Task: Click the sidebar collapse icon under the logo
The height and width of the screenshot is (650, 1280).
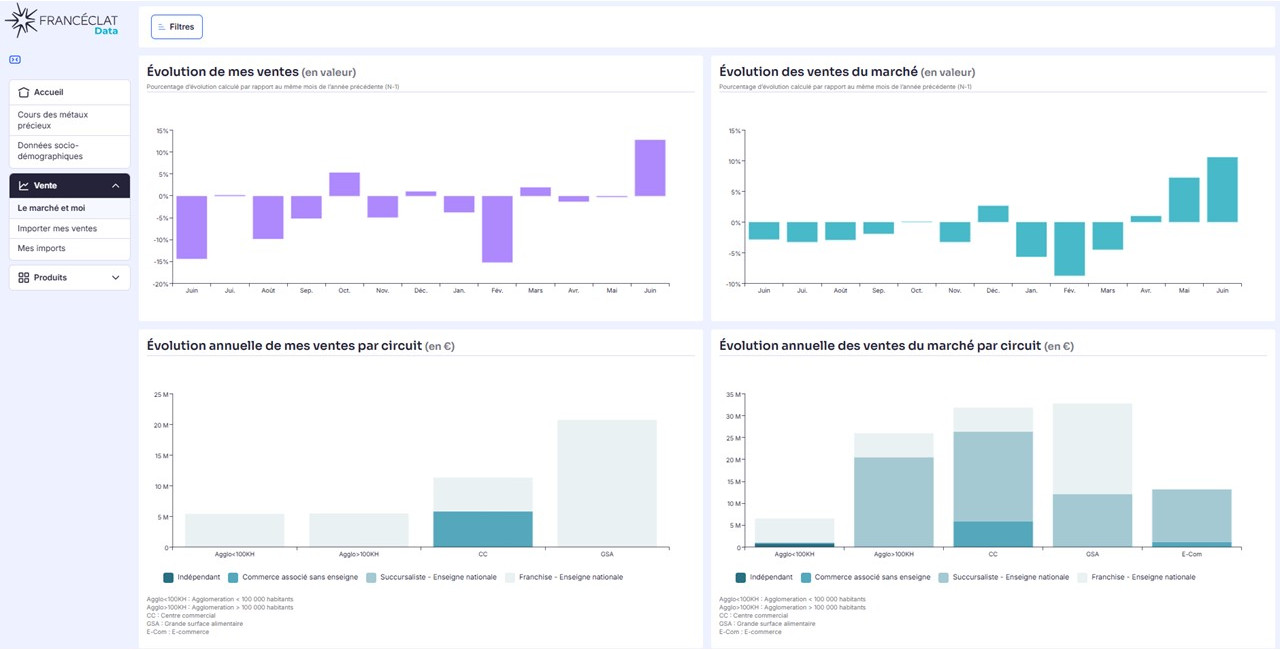Action: point(15,59)
